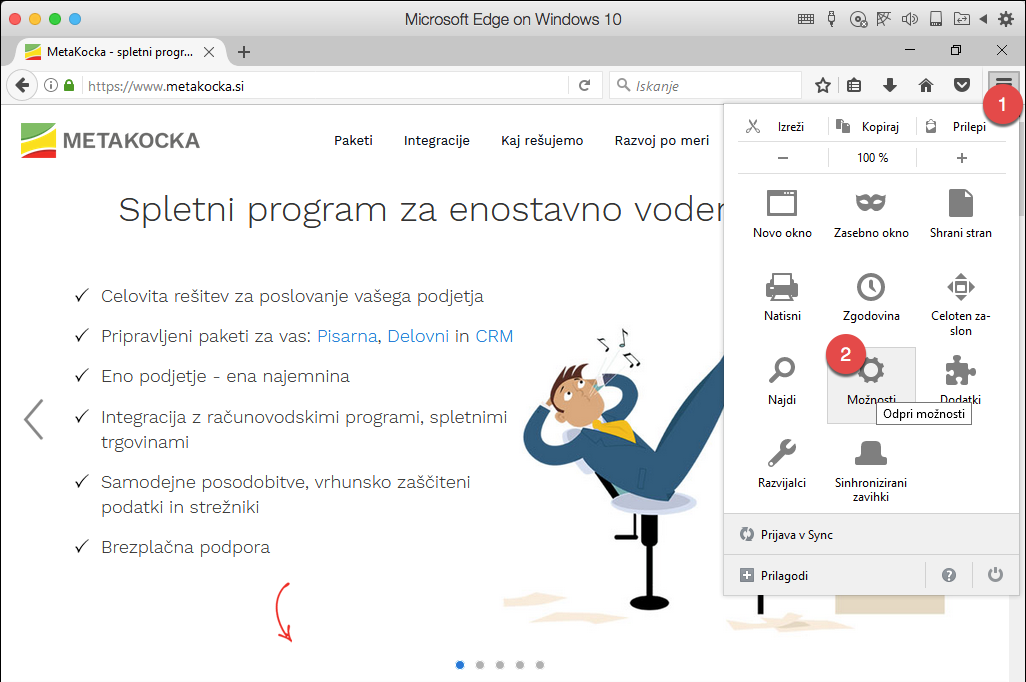Click the URL address bar
Viewport: 1026px width, 682px height.
click(x=325, y=86)
